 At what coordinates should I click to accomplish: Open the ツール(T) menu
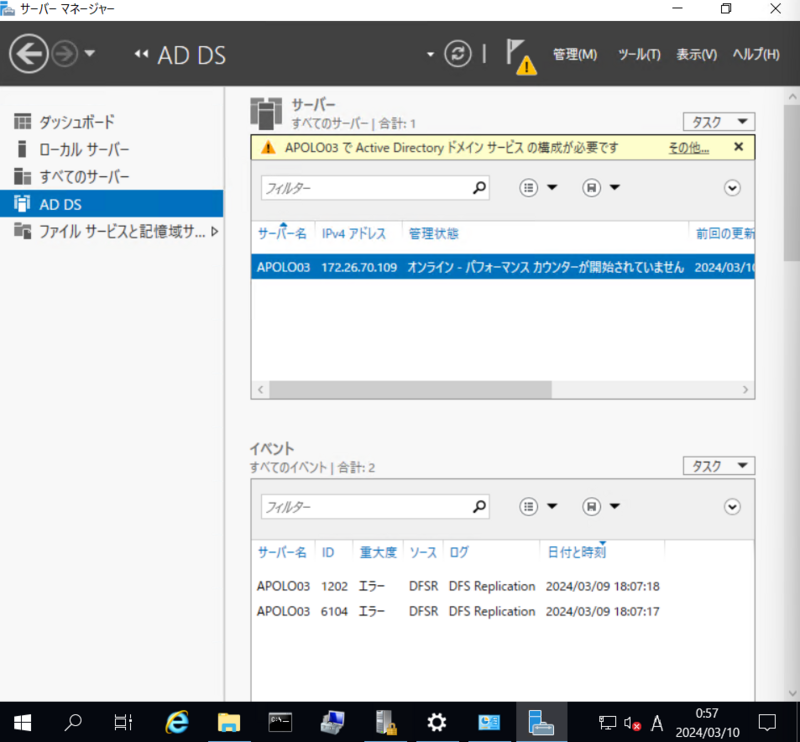pyautogui.click(x=639, y=54)
